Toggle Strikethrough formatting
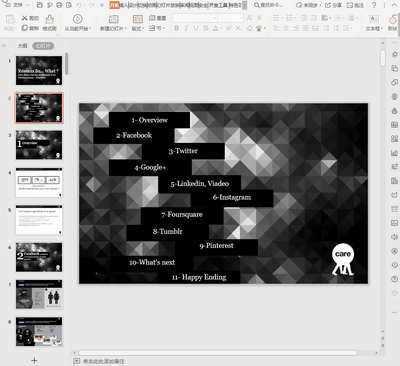This screenshot has height=366, width=400. pyautogui.click(x=206, y=29)
